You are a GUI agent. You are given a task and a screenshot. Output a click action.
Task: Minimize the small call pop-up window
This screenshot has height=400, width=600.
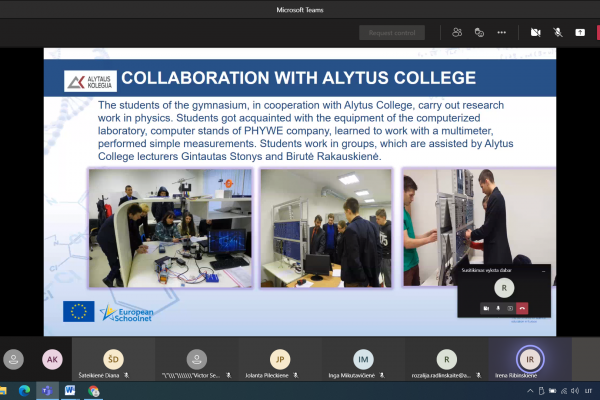coord(543,271)
